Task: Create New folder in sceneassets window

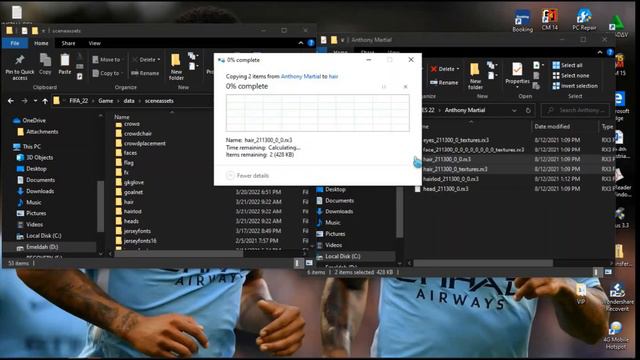Action: (176, 67)
